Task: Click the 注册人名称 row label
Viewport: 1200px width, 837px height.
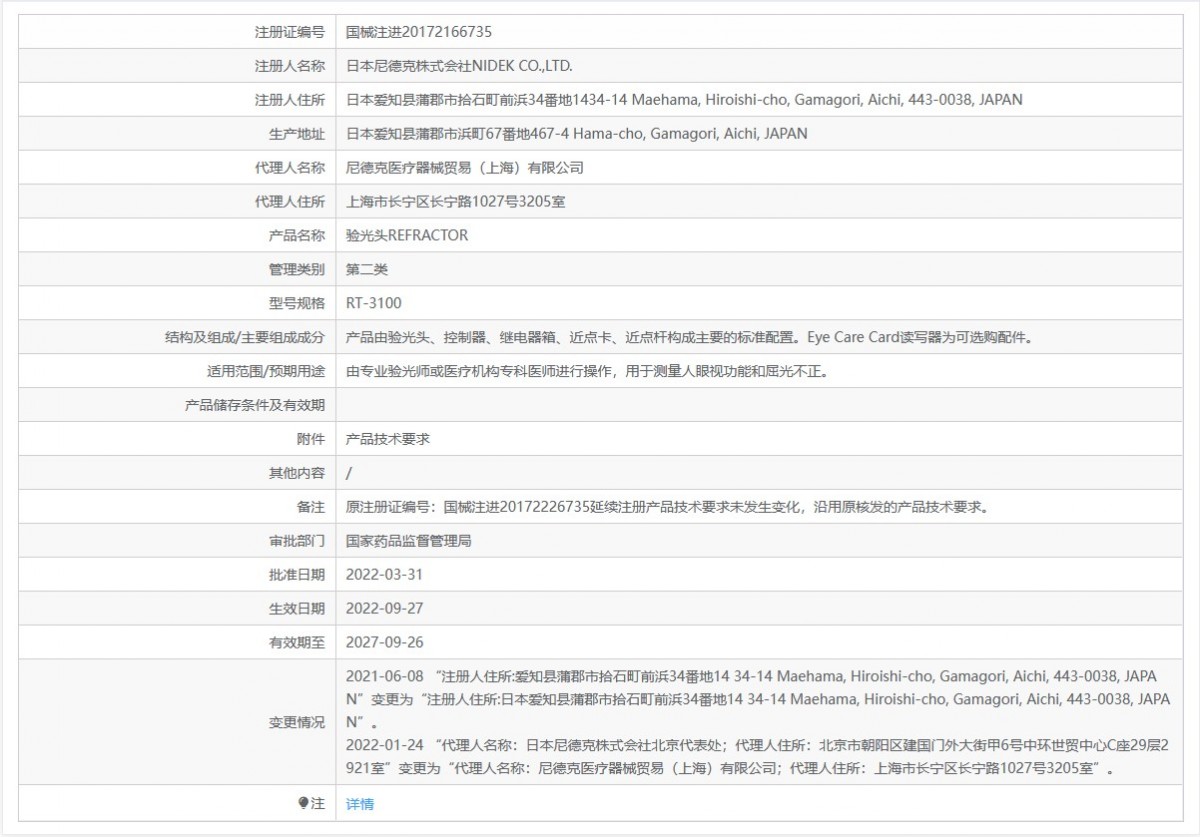Action: click(290, 66)
